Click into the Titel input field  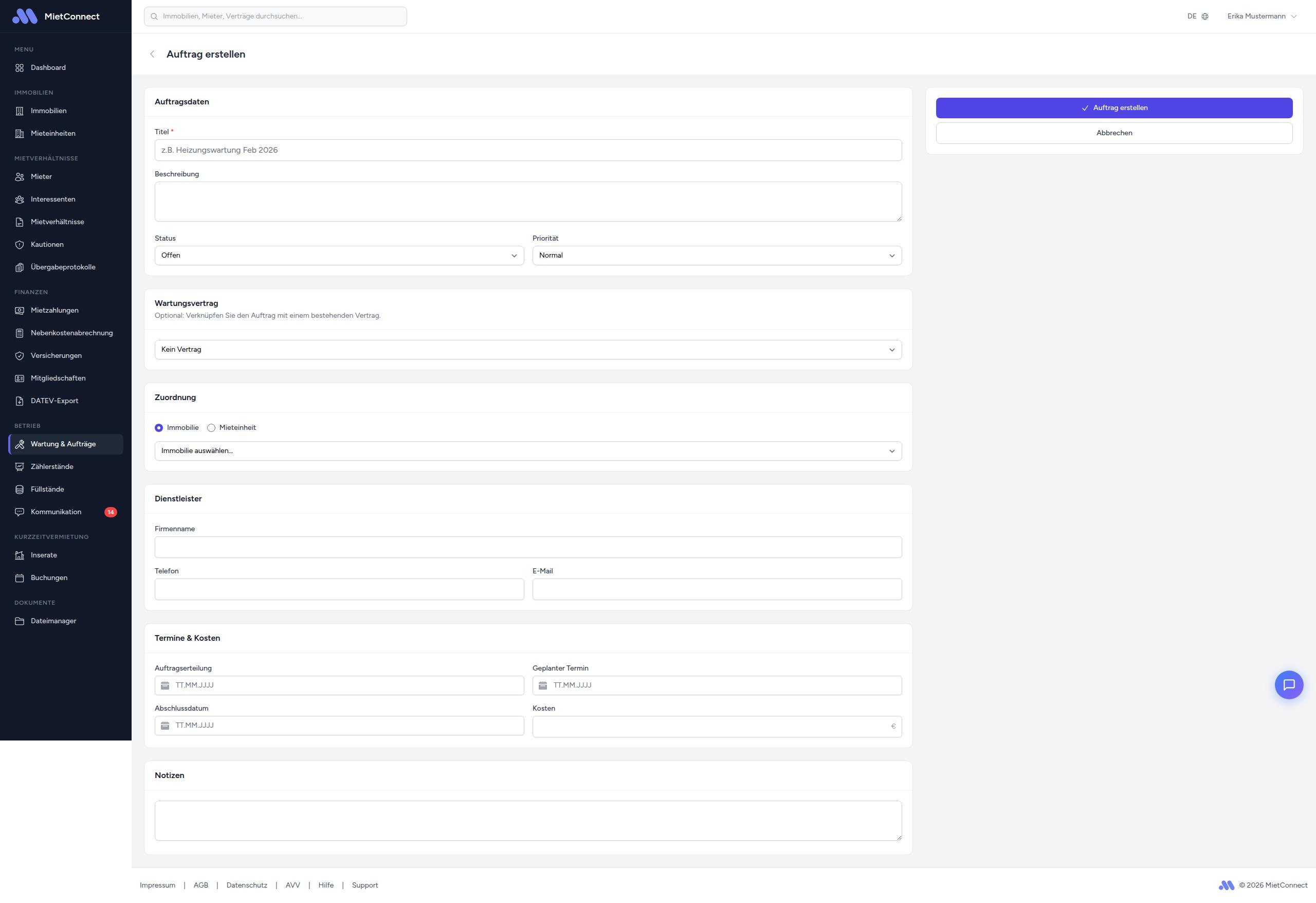pos(527,150)
